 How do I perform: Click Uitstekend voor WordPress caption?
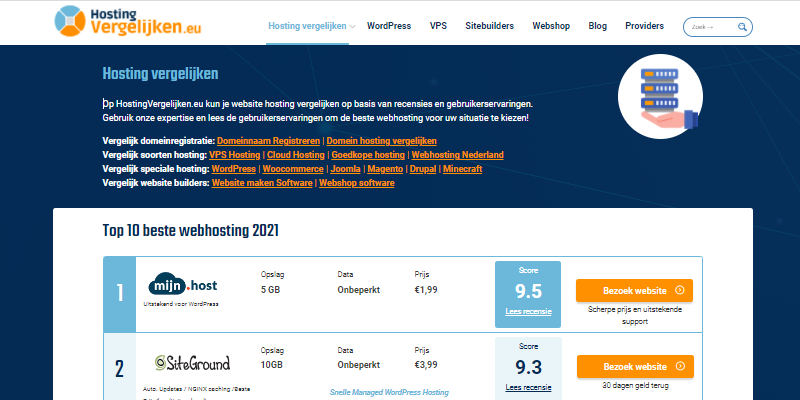[181, 304]
